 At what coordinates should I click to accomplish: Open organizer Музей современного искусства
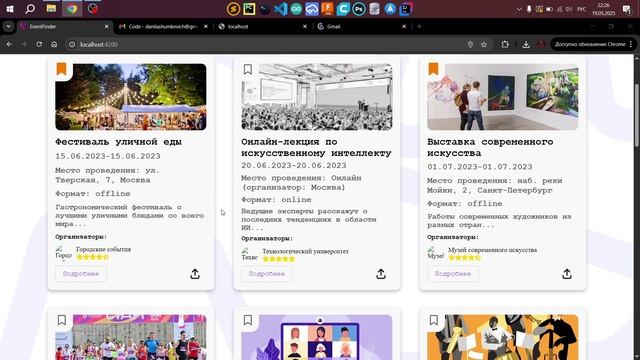click(x=492, y=250)
